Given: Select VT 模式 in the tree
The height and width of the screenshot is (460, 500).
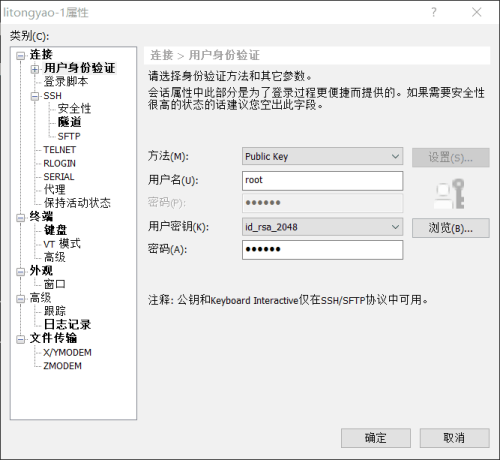Looking at the screenshot, I should coord(62,244).
